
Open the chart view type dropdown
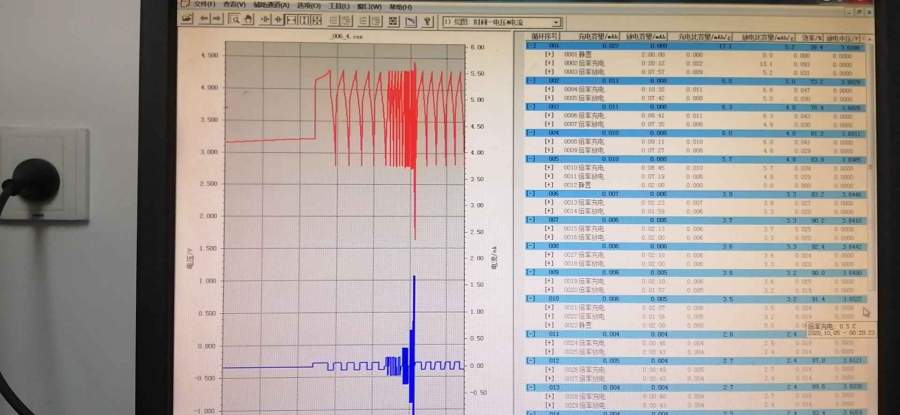556,23
